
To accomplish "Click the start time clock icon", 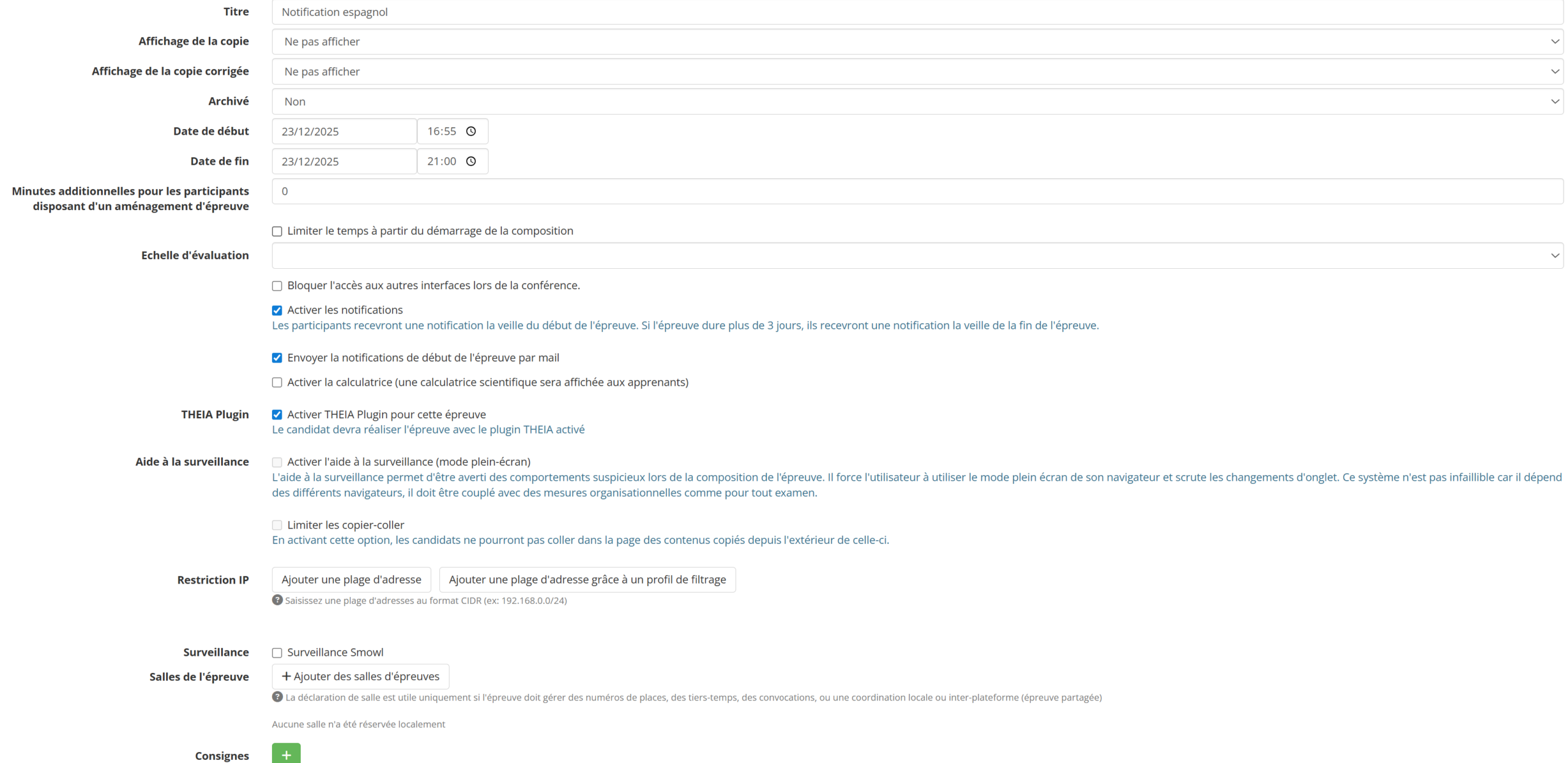I will 470,131.
